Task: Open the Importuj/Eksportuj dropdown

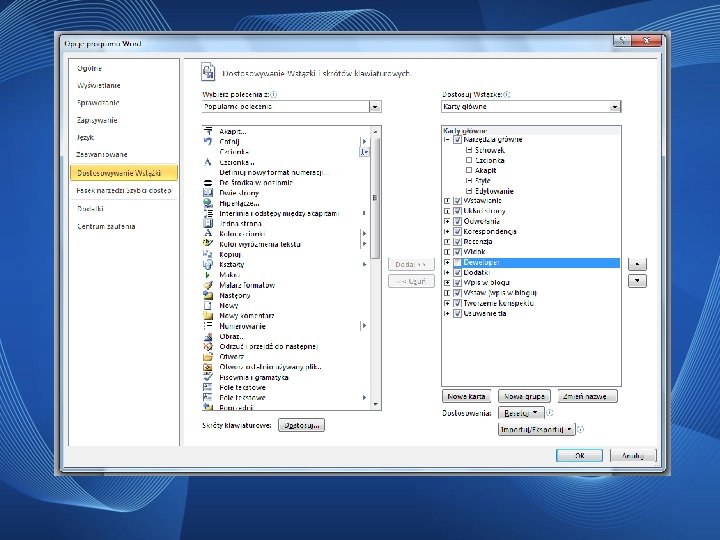Action: pos(536,429)
